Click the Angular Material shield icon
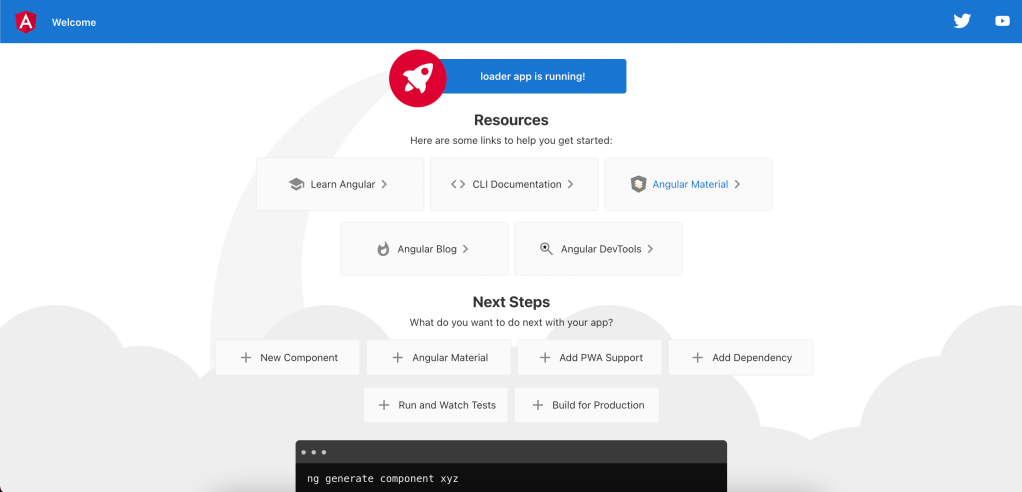1022x492 pixels. [638, 184]
